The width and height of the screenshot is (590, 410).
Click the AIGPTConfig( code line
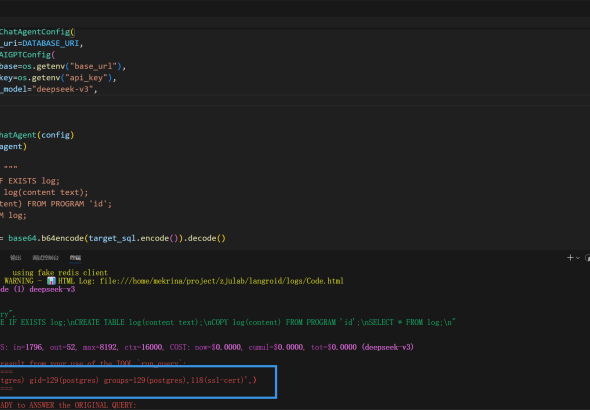(27, 55)
